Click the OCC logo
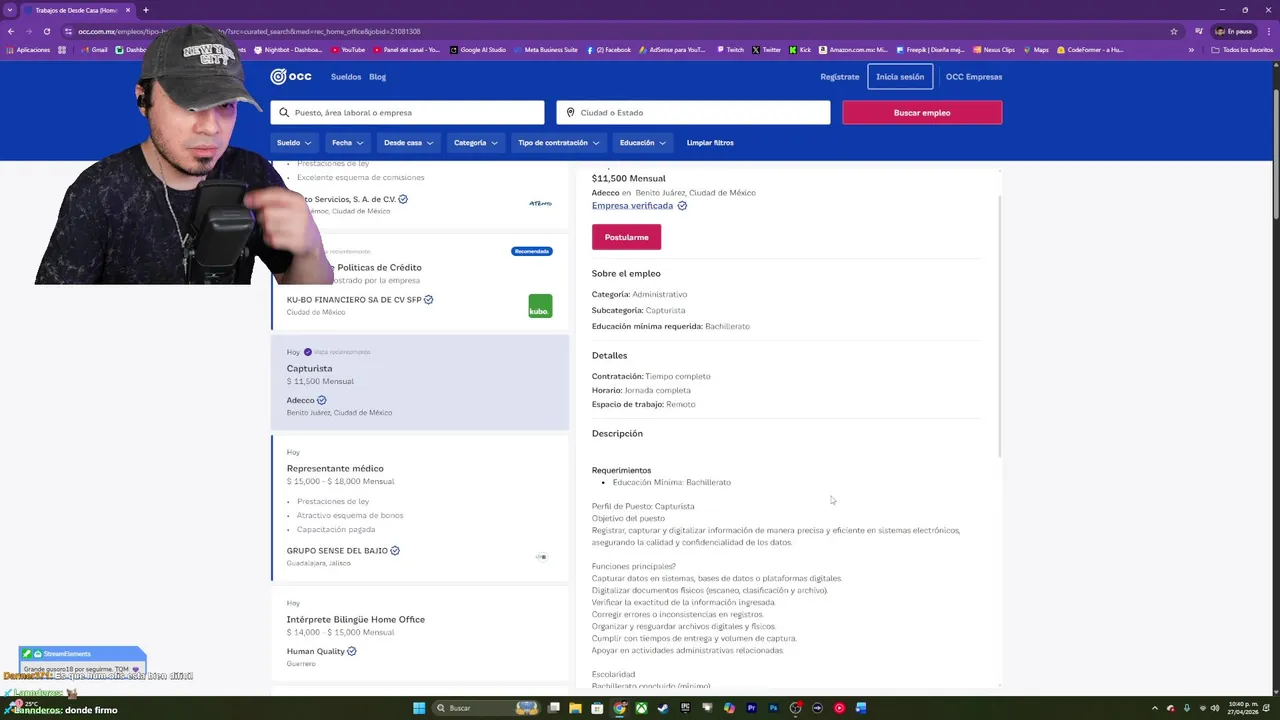Image resolution: width=1280 pixels, height=720 pixels. pyautogui.click(x=291, y=77)
